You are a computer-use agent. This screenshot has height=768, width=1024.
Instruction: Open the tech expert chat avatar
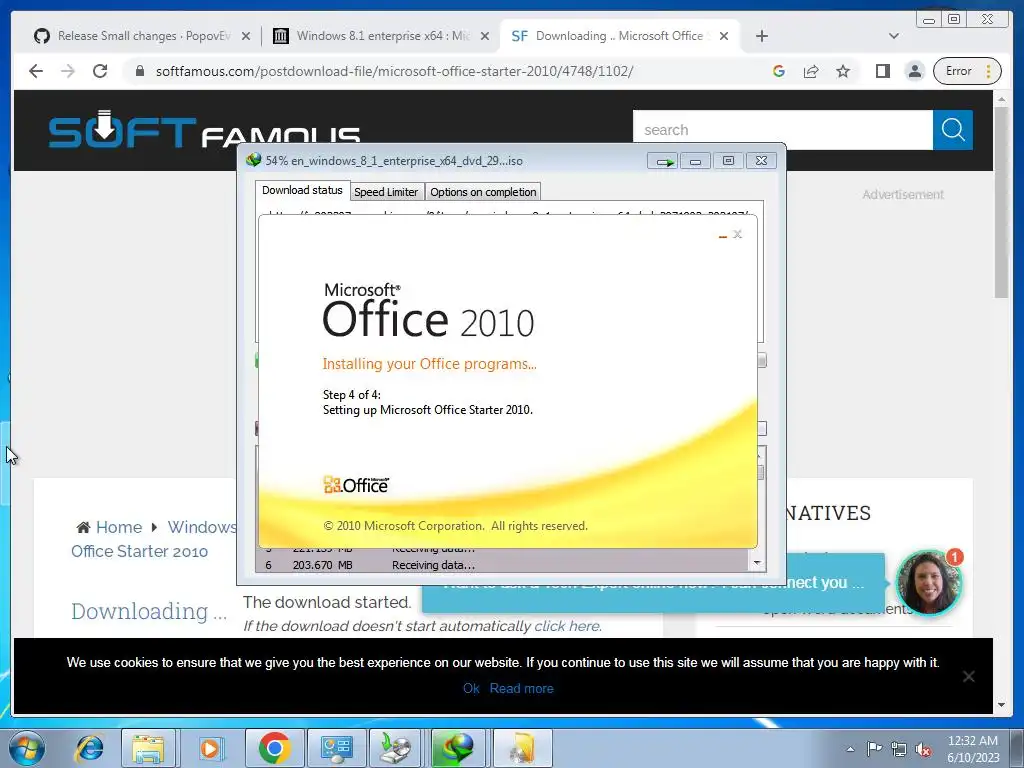(x=928, y=583)
